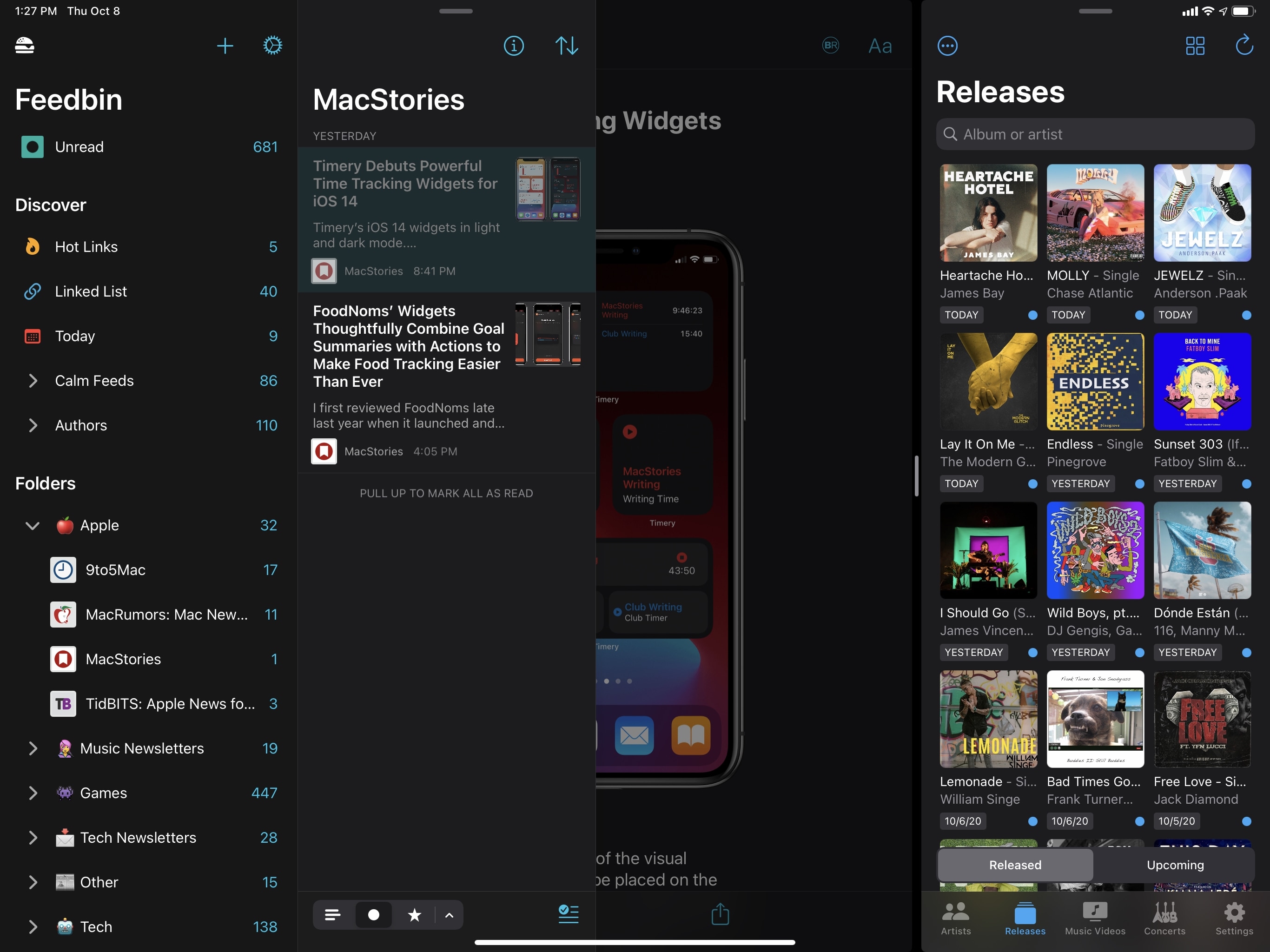1270x952 pixels.
Task: Open the 9to5Mac feed
Action: click(x=149, y=569)
